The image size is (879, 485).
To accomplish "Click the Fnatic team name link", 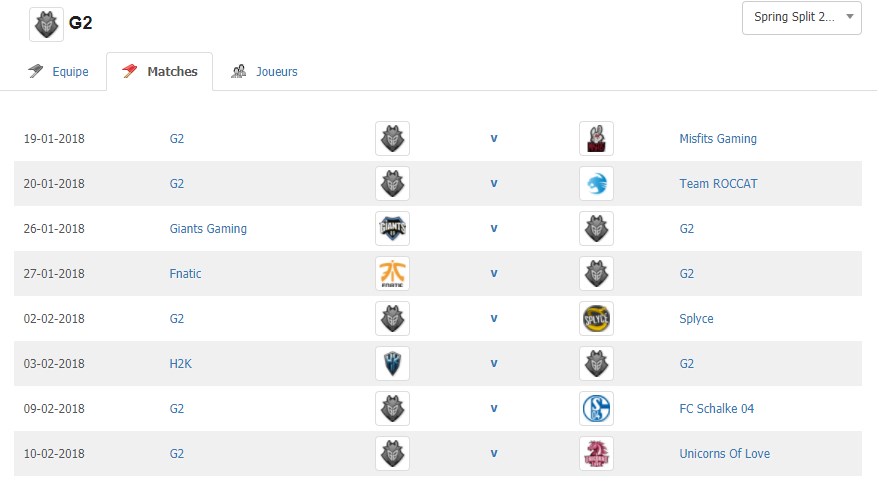I will click(x=185, y=274).
